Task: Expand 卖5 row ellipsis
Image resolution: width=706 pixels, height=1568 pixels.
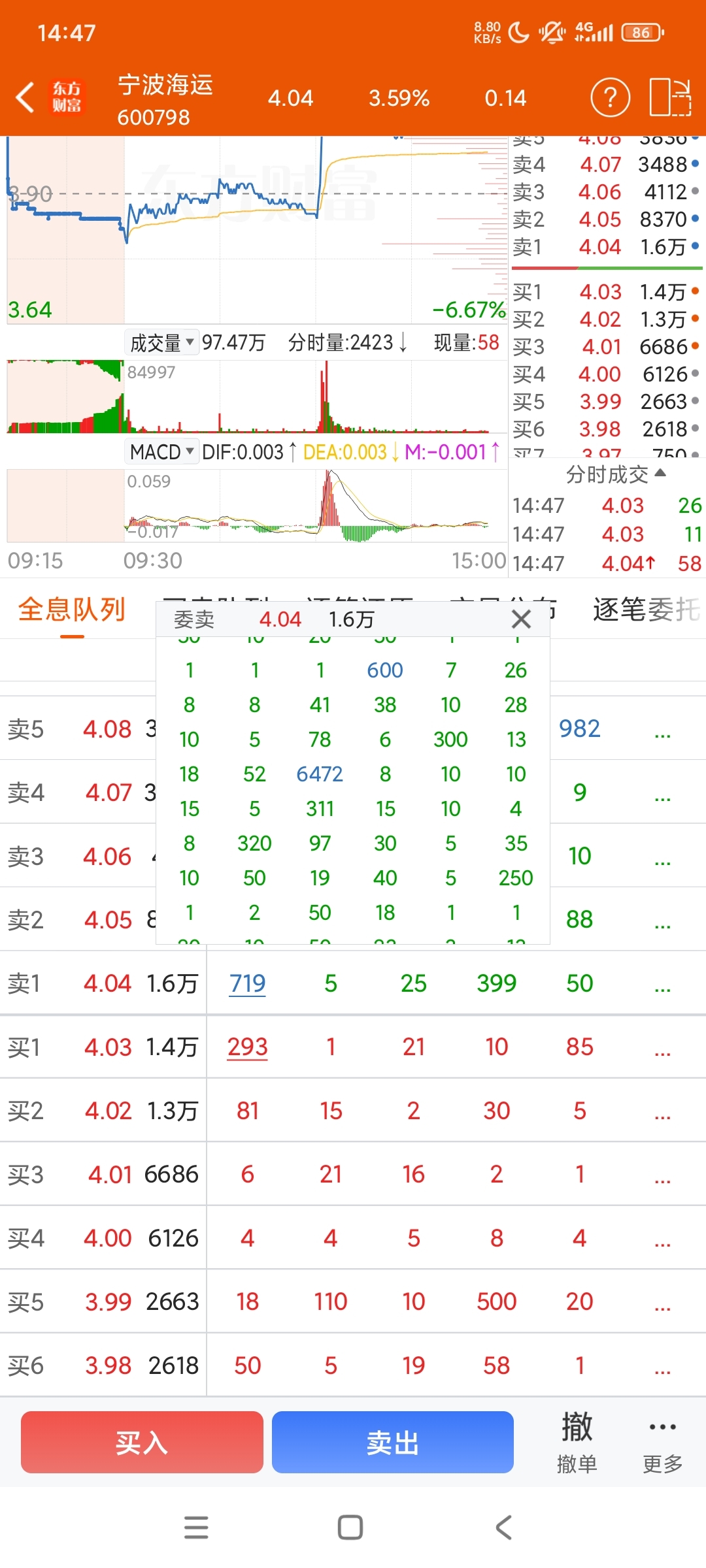Action: [663, 730]
